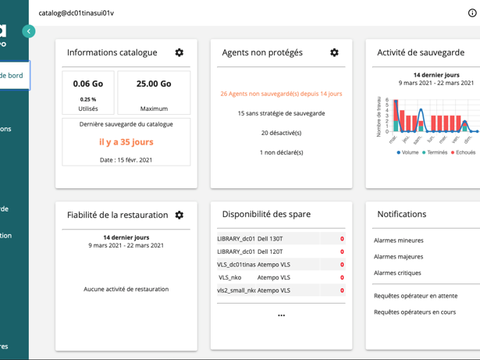Click 'LIBRARY_dc01' row with Dell 120T

(x=281, y=252)
